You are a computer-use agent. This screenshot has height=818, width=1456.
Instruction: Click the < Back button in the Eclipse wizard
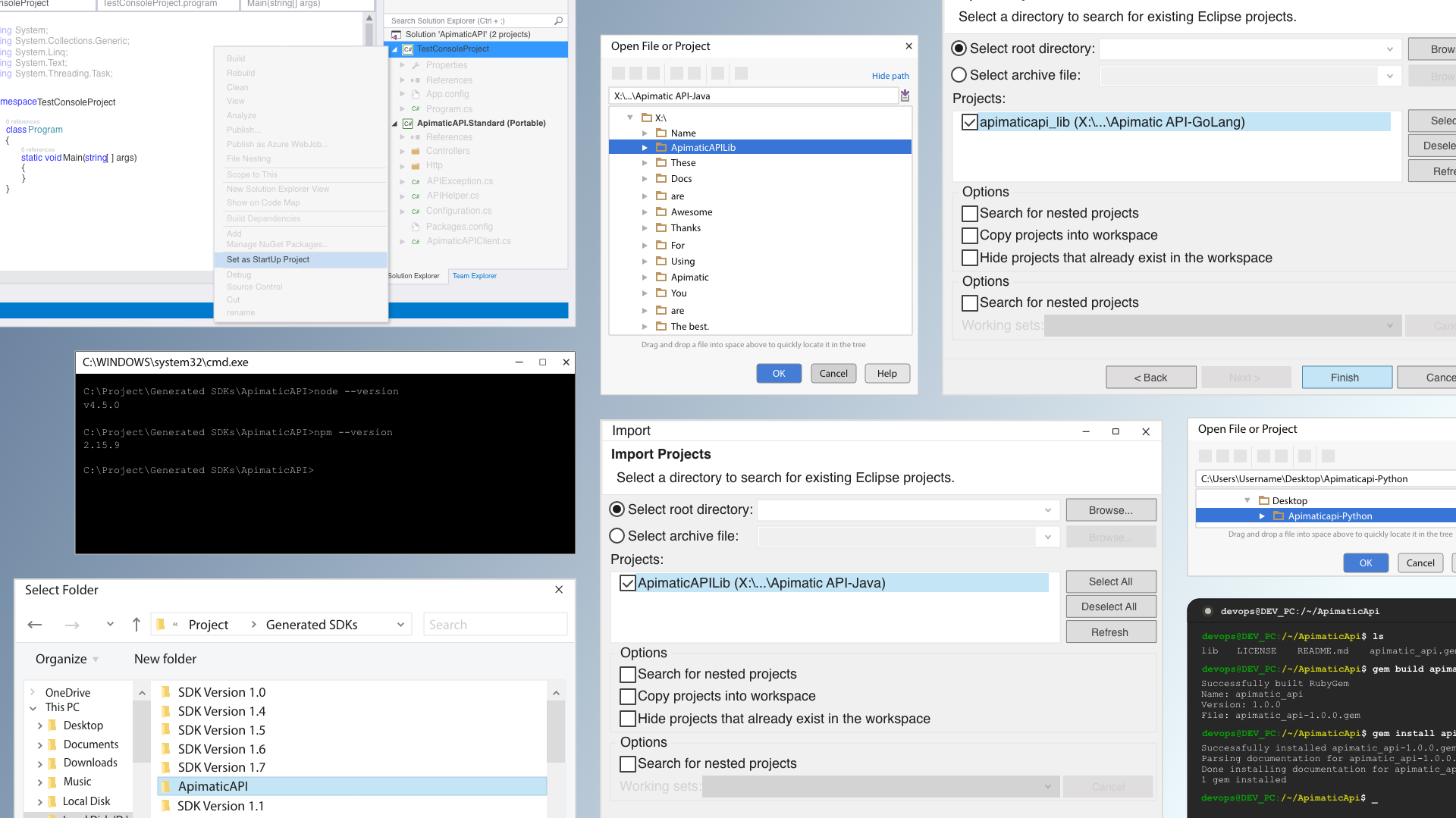[x=1151, y=377]
